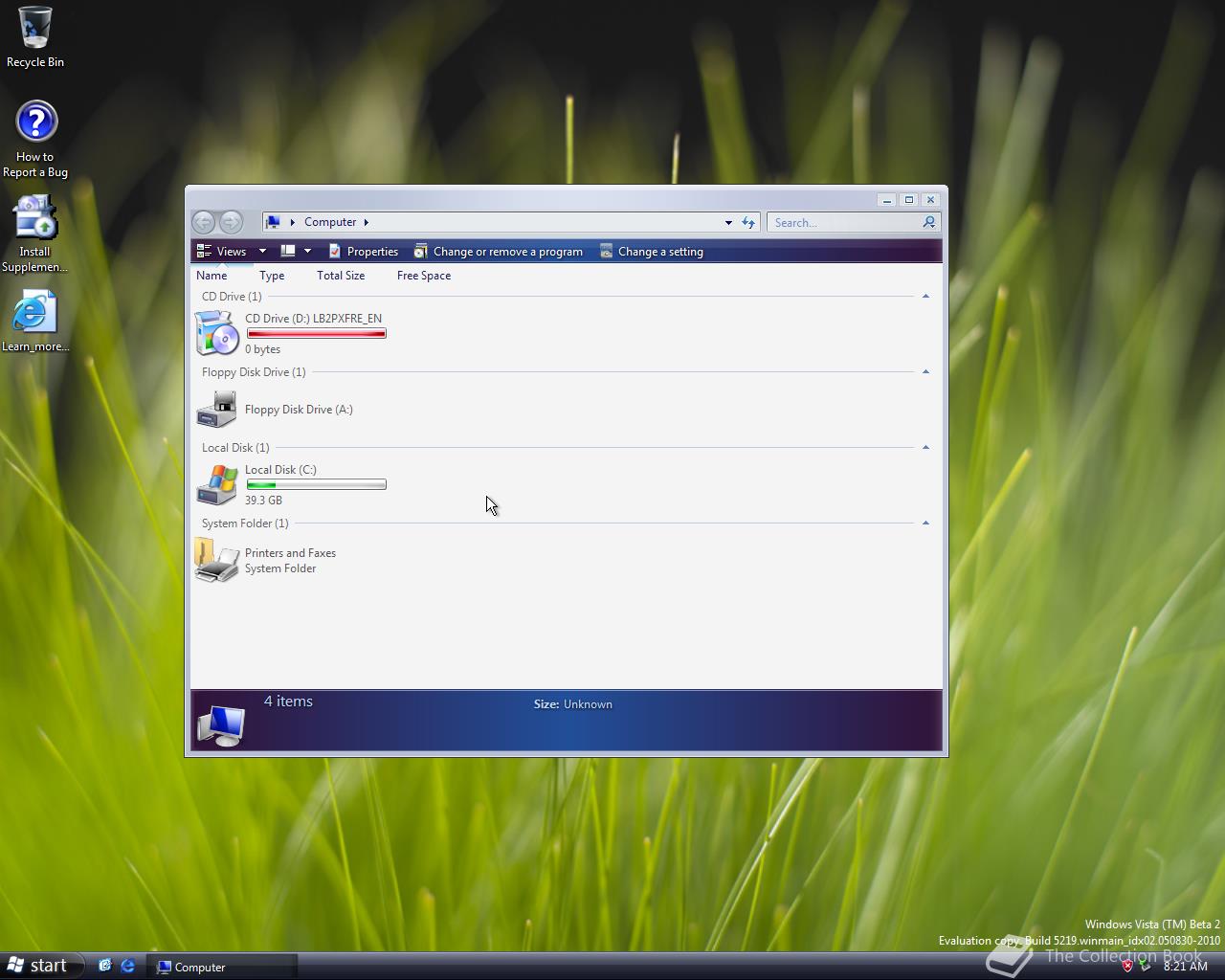Viewport: 1225px width, 980px height.
Task: Click the 'Size: Unknown' text in details pane
Action: coord(572,704)
